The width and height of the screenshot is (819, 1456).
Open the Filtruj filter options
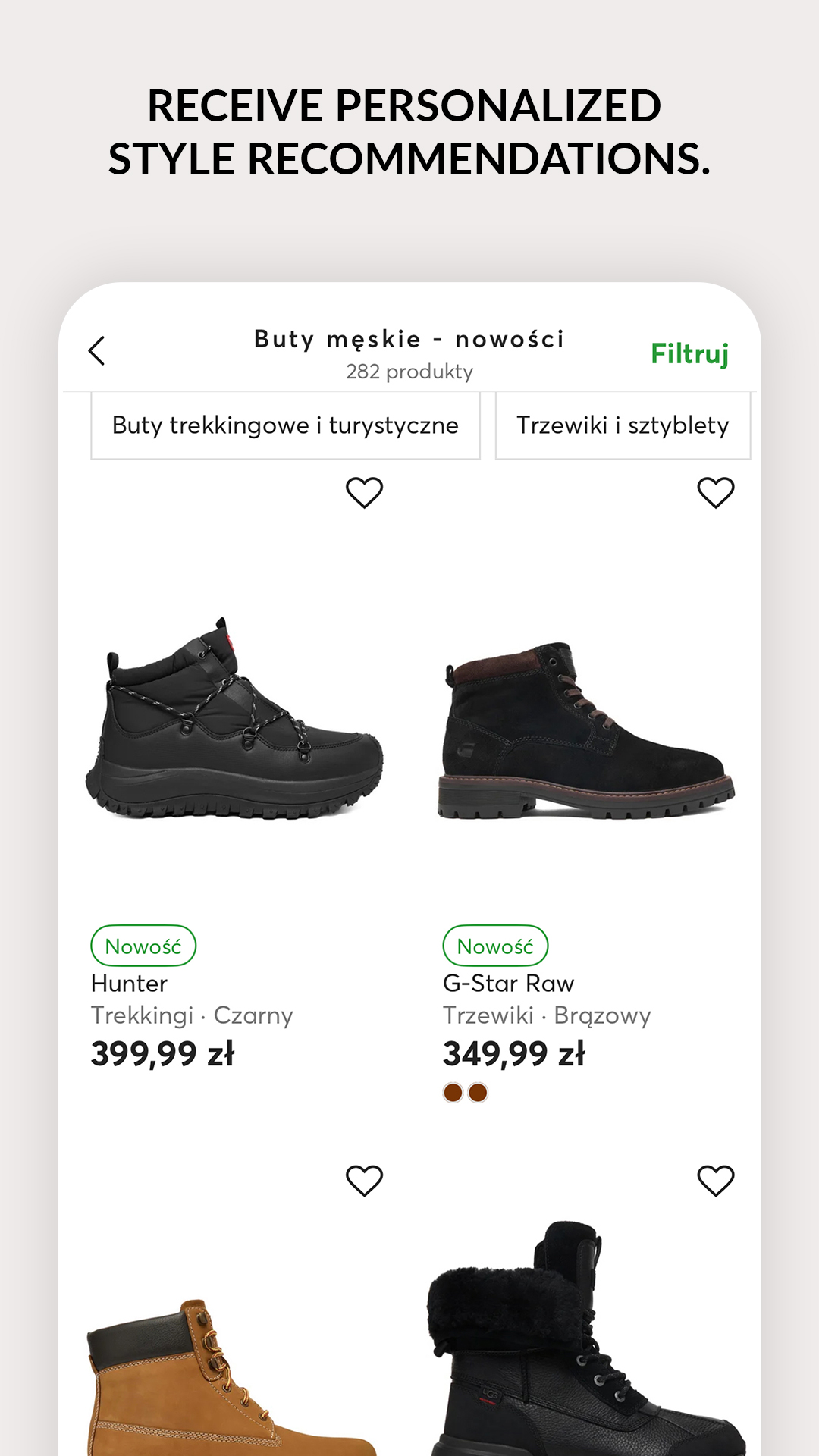(x=689, y=353)
